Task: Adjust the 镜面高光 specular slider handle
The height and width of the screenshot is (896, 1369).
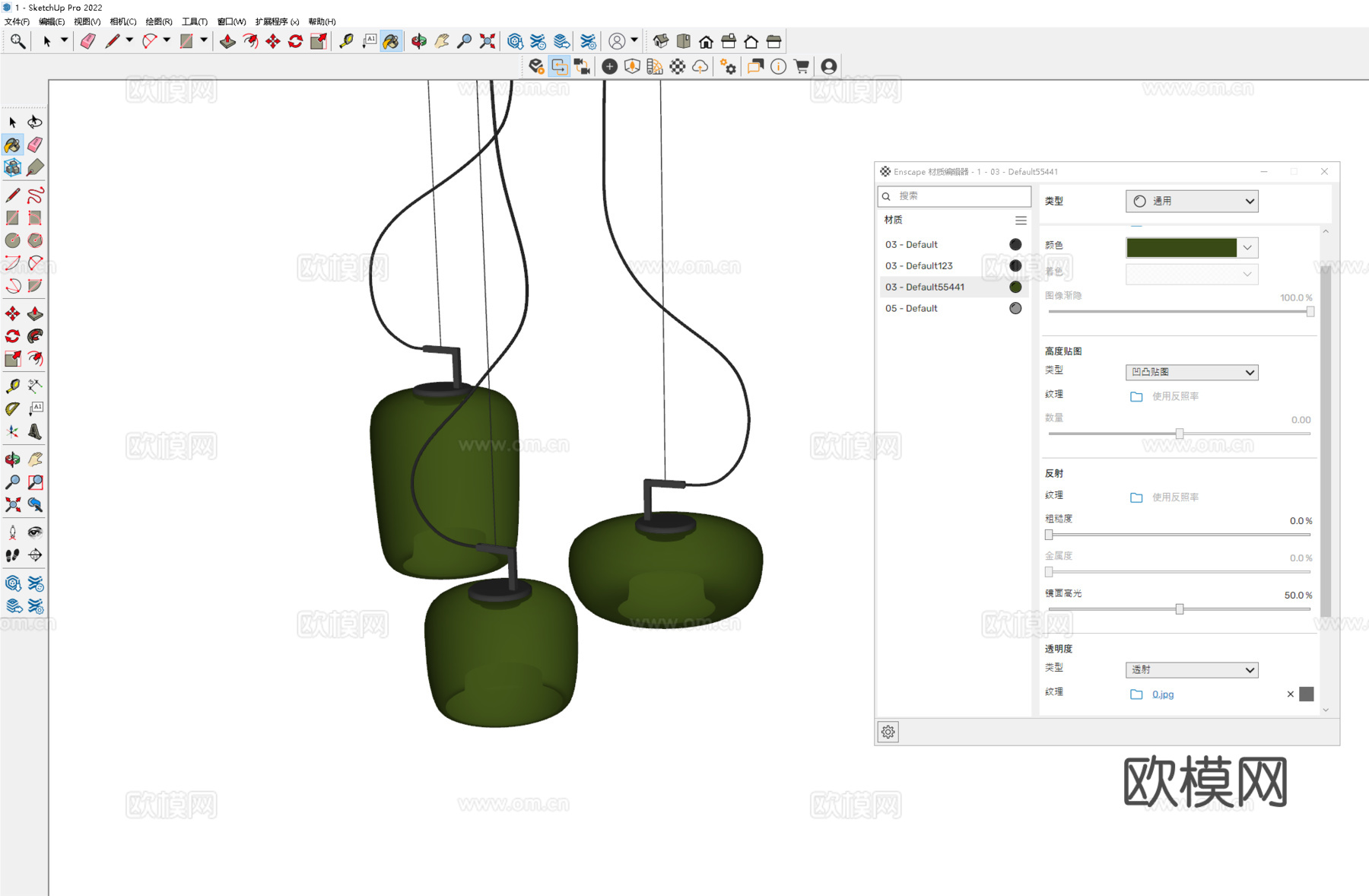Action: click(1180, 609)
